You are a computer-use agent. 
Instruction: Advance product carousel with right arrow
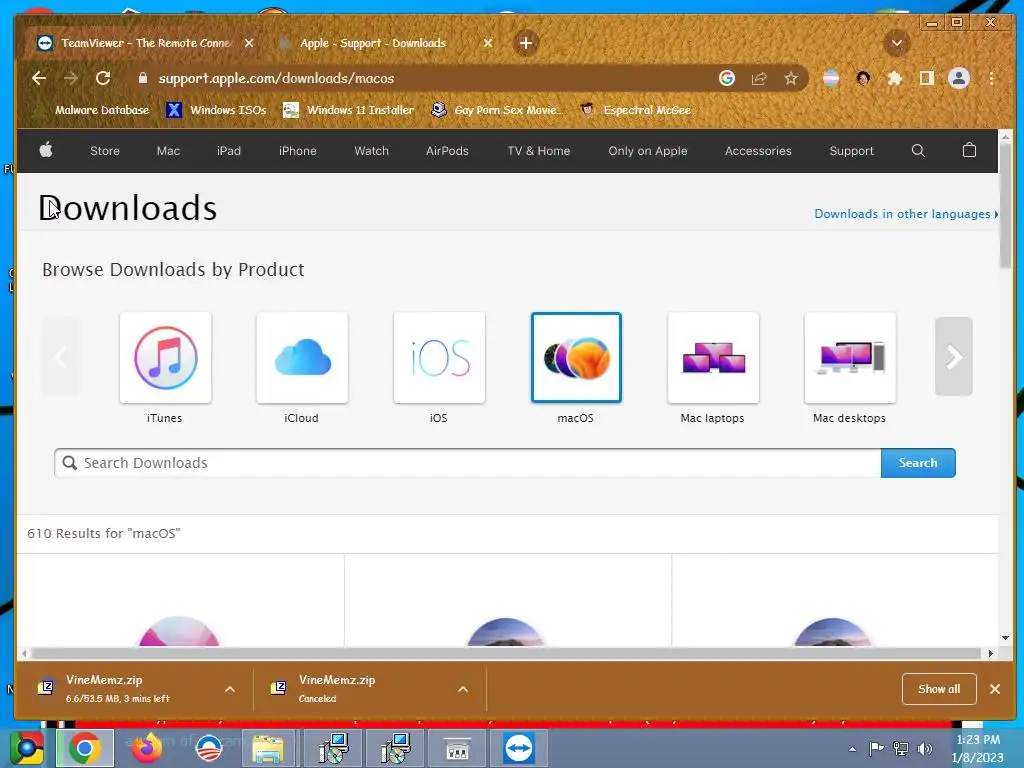(953, 357)
